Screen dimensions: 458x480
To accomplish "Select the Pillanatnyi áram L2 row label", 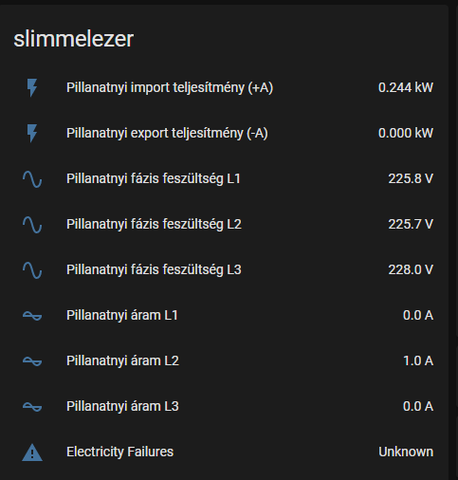I will (123, 361).
